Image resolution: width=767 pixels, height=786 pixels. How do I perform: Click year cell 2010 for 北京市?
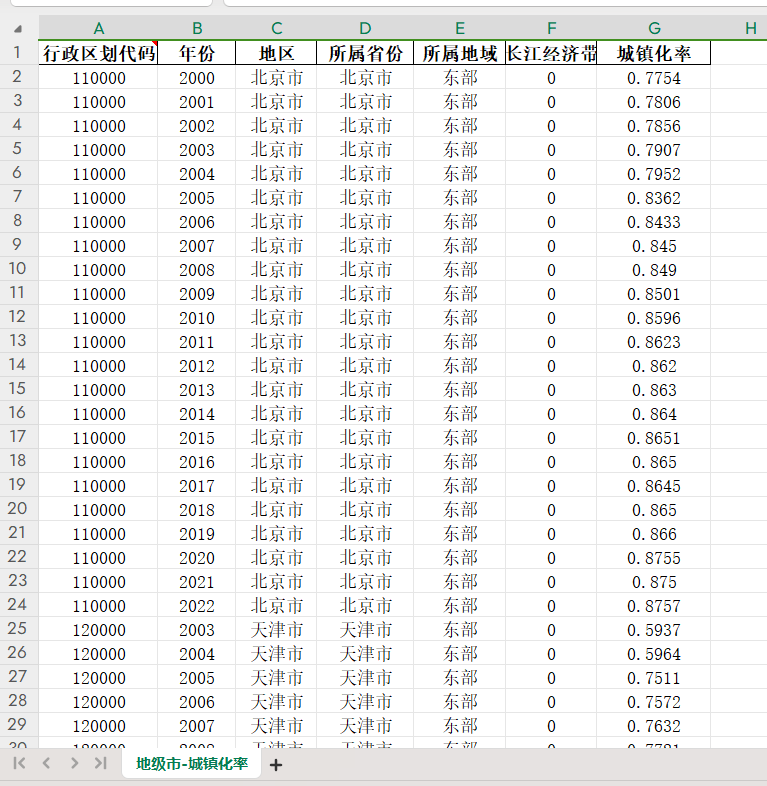(197, 318)
